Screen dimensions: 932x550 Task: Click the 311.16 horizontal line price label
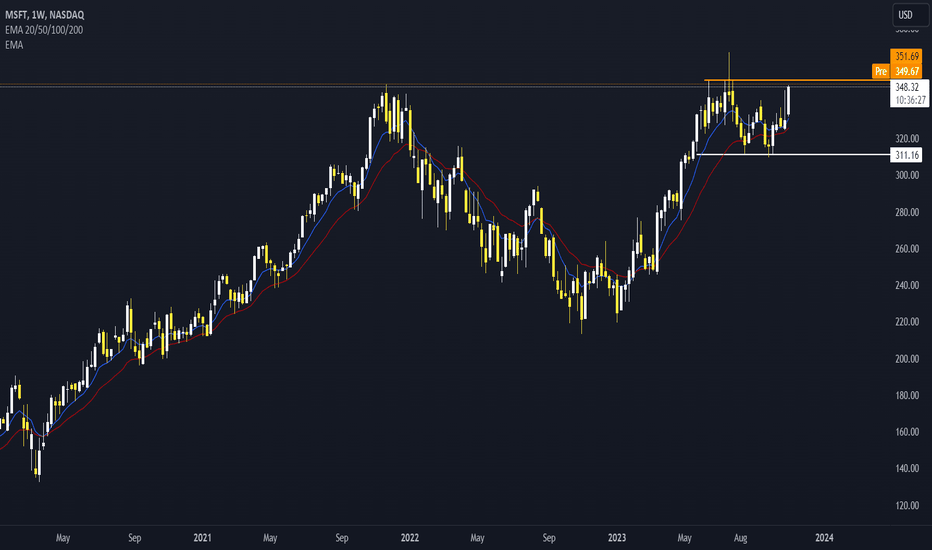(906, 155)
